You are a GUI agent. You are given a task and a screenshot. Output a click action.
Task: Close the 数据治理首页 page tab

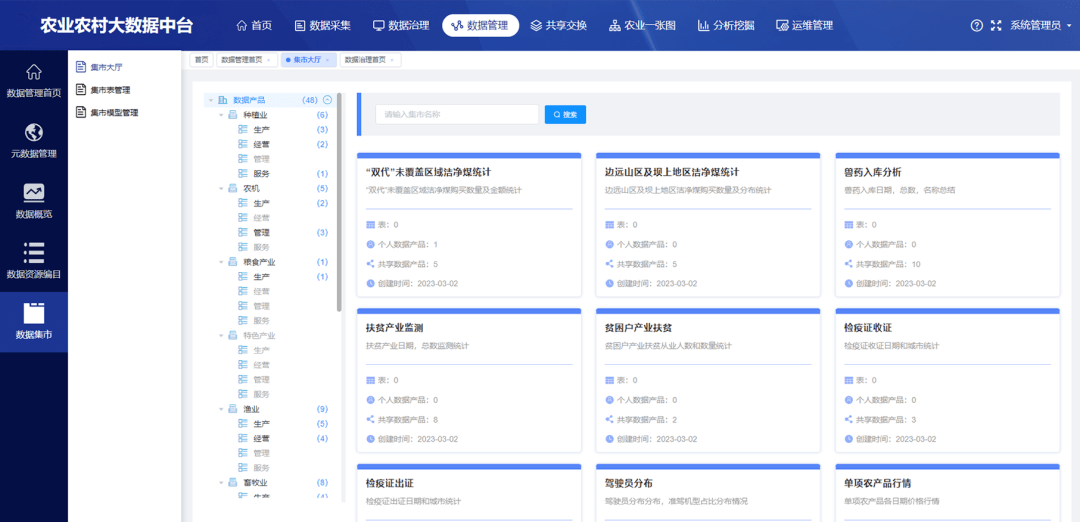(392, 60)
